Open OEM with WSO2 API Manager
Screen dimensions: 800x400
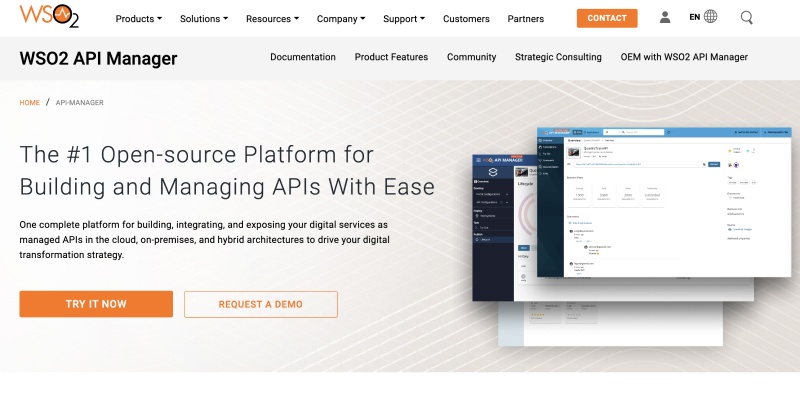684,57
